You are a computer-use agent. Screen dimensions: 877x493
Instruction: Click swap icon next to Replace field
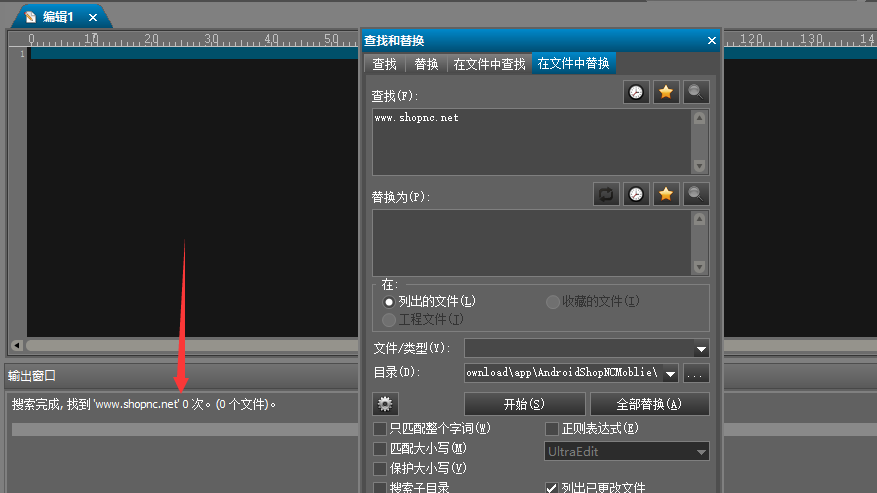(606, 194)
